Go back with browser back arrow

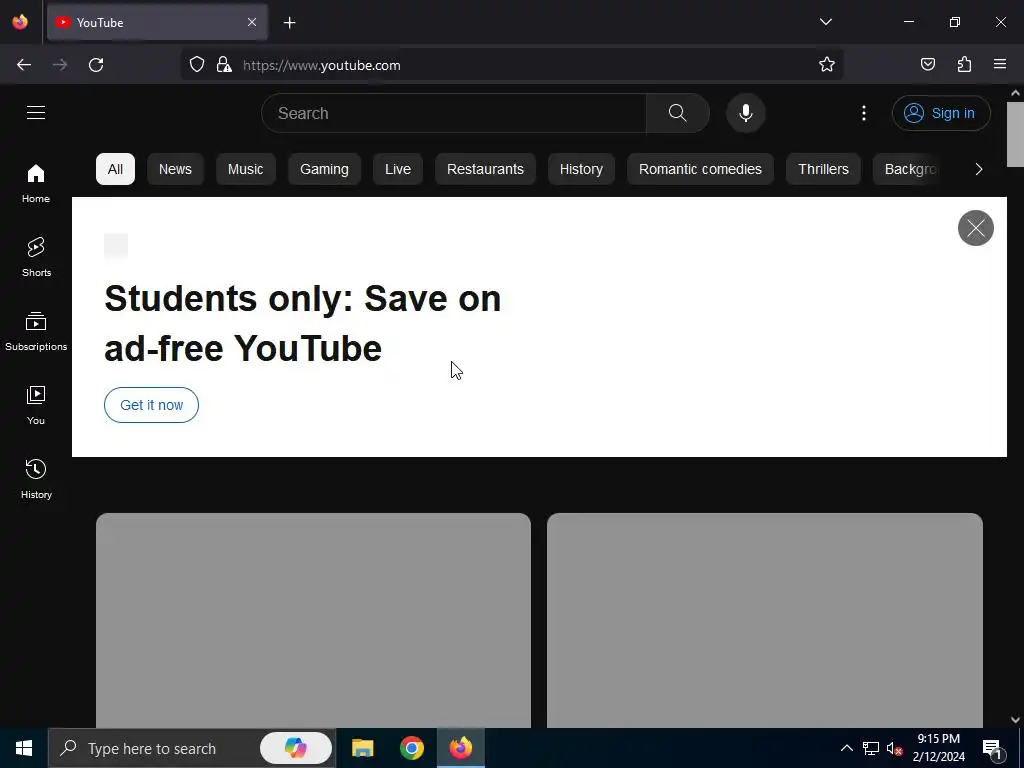click(x=24, y=65)
